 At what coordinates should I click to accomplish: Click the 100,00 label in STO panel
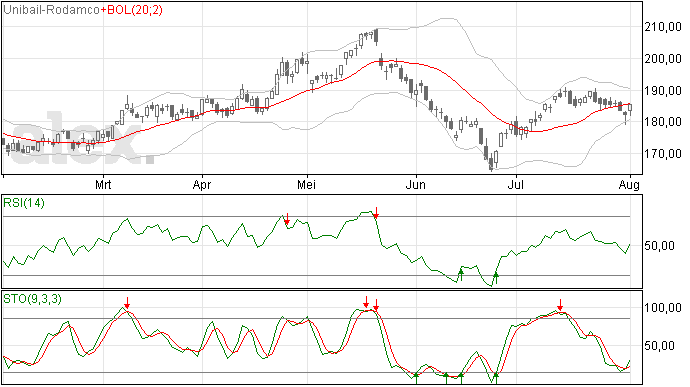[663, 307]
